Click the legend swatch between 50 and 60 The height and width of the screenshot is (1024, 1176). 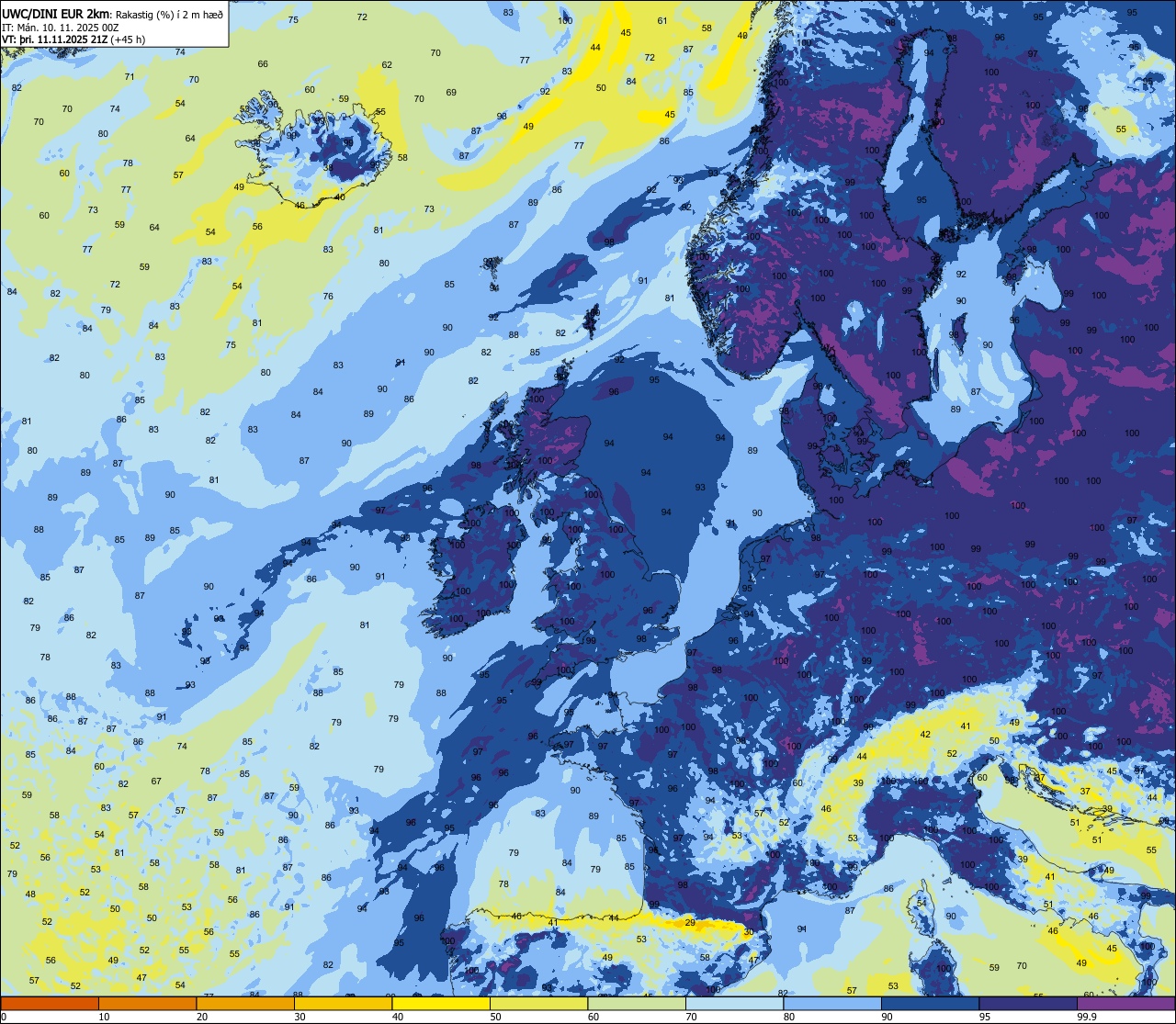[538, 1003]
